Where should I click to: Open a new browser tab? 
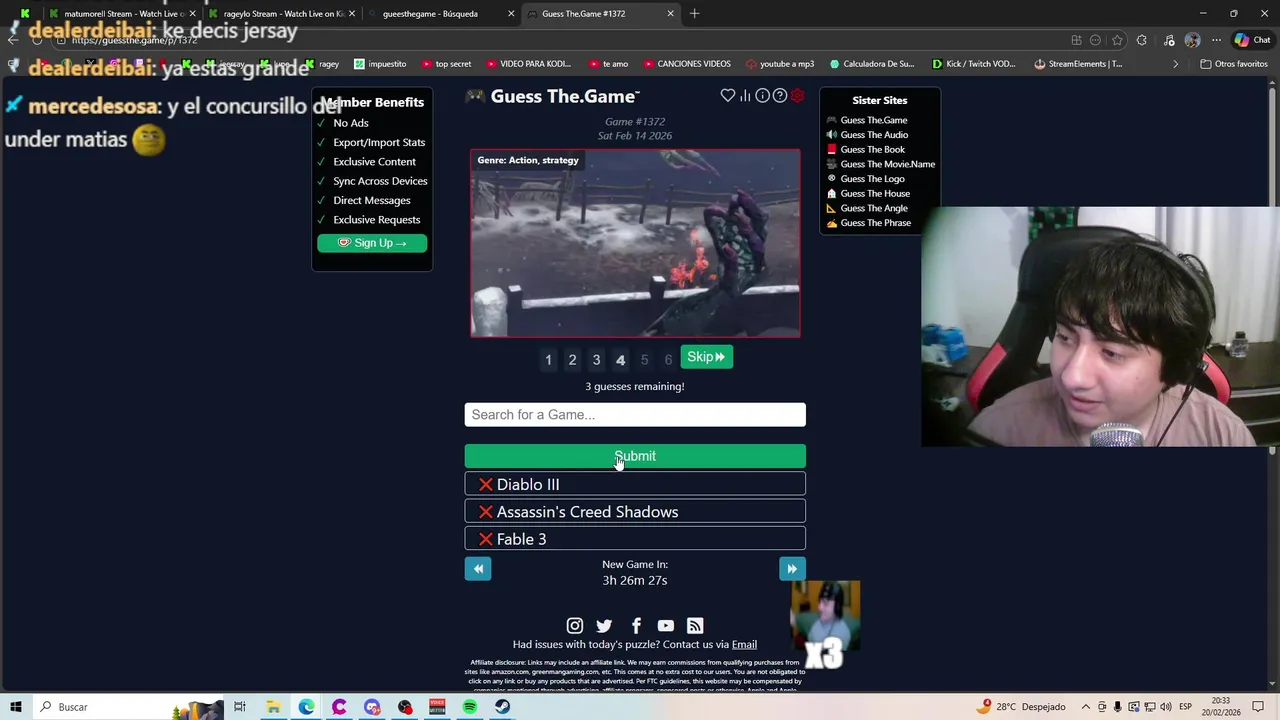[694, 14]
